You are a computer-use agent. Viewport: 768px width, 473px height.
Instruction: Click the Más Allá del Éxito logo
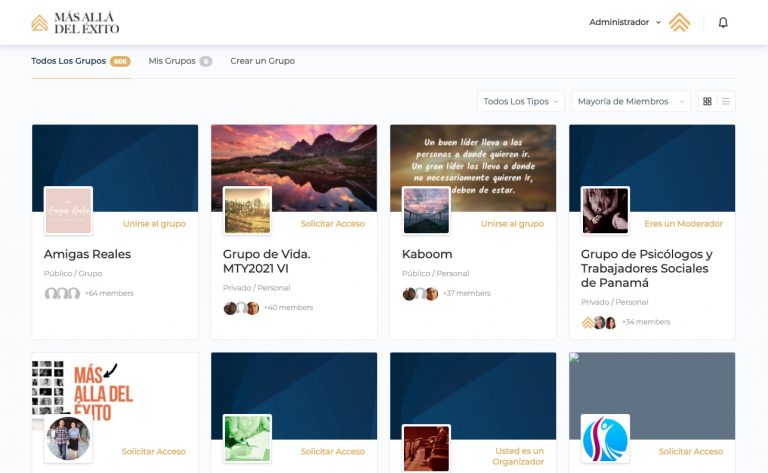[74, 22]
